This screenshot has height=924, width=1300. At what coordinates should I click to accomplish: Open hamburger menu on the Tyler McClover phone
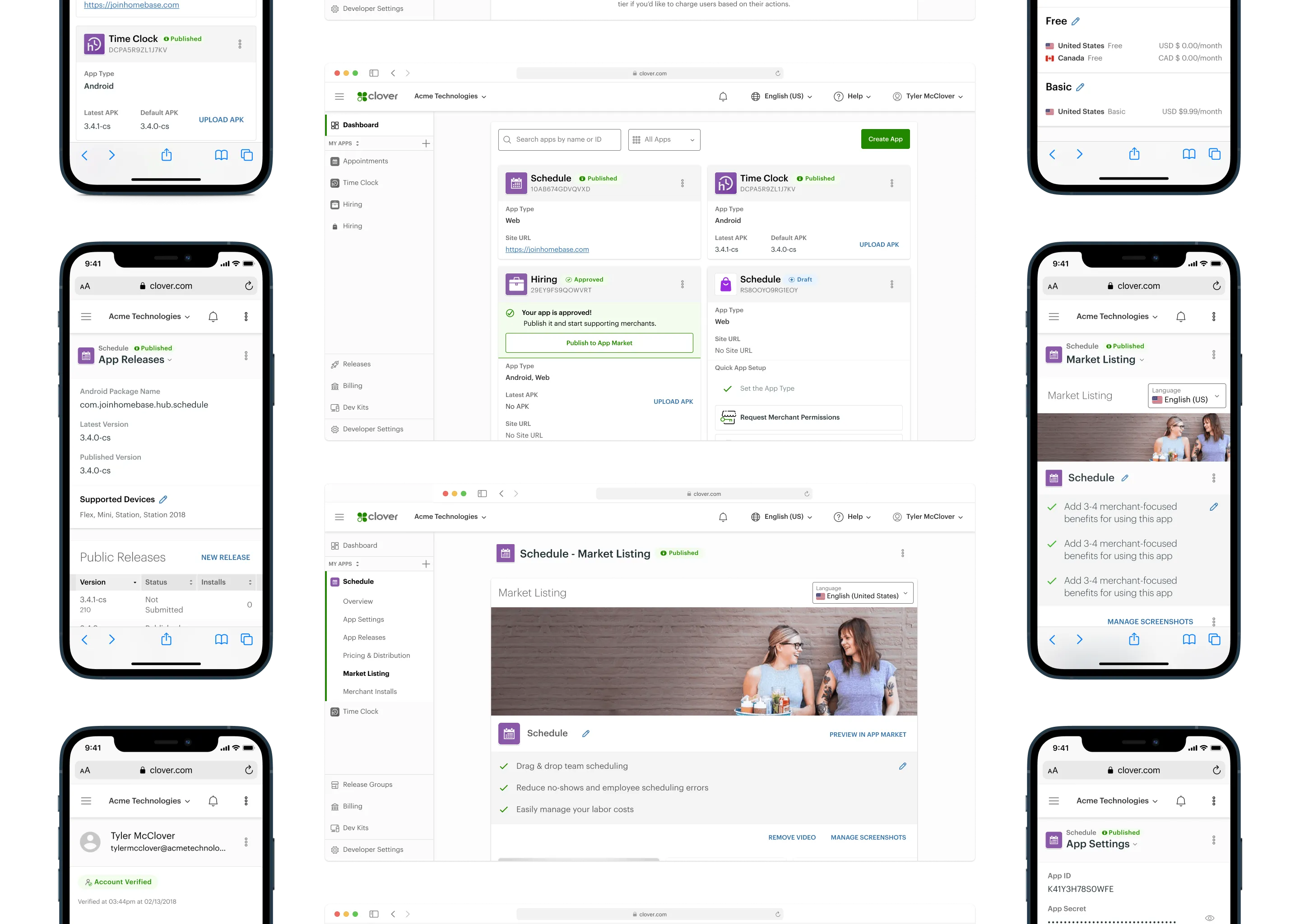pyautogui.click(x=86, y=800)
